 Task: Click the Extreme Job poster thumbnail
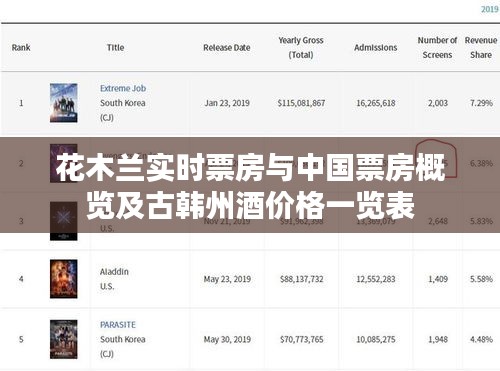click(x=64, y=103)
